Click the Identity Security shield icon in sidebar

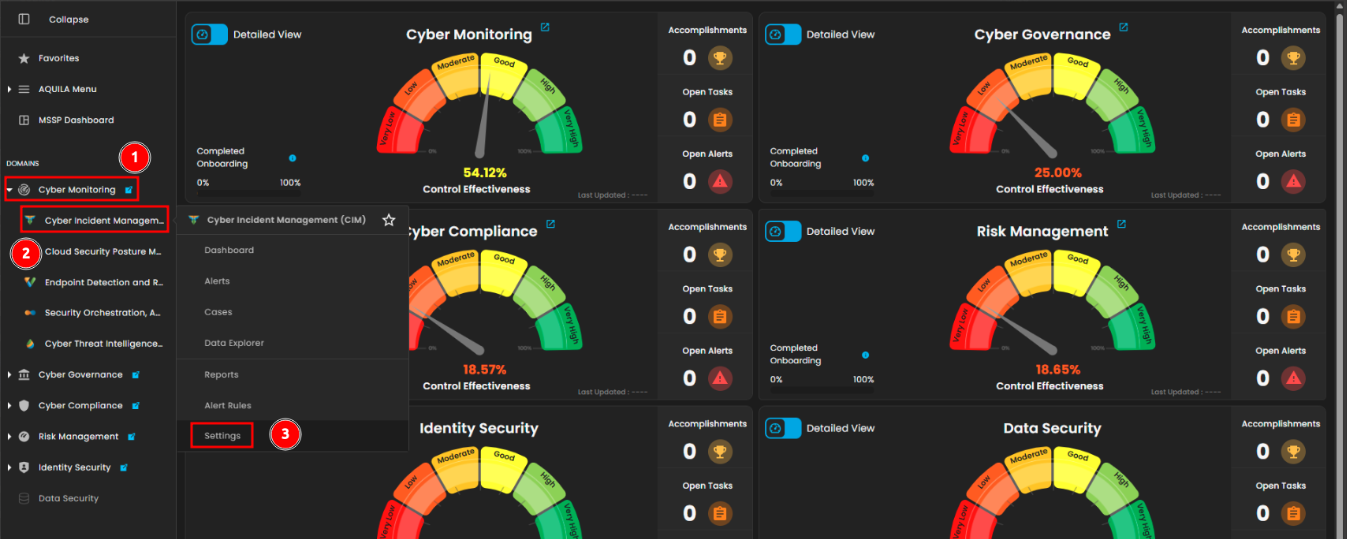(24, 467)
